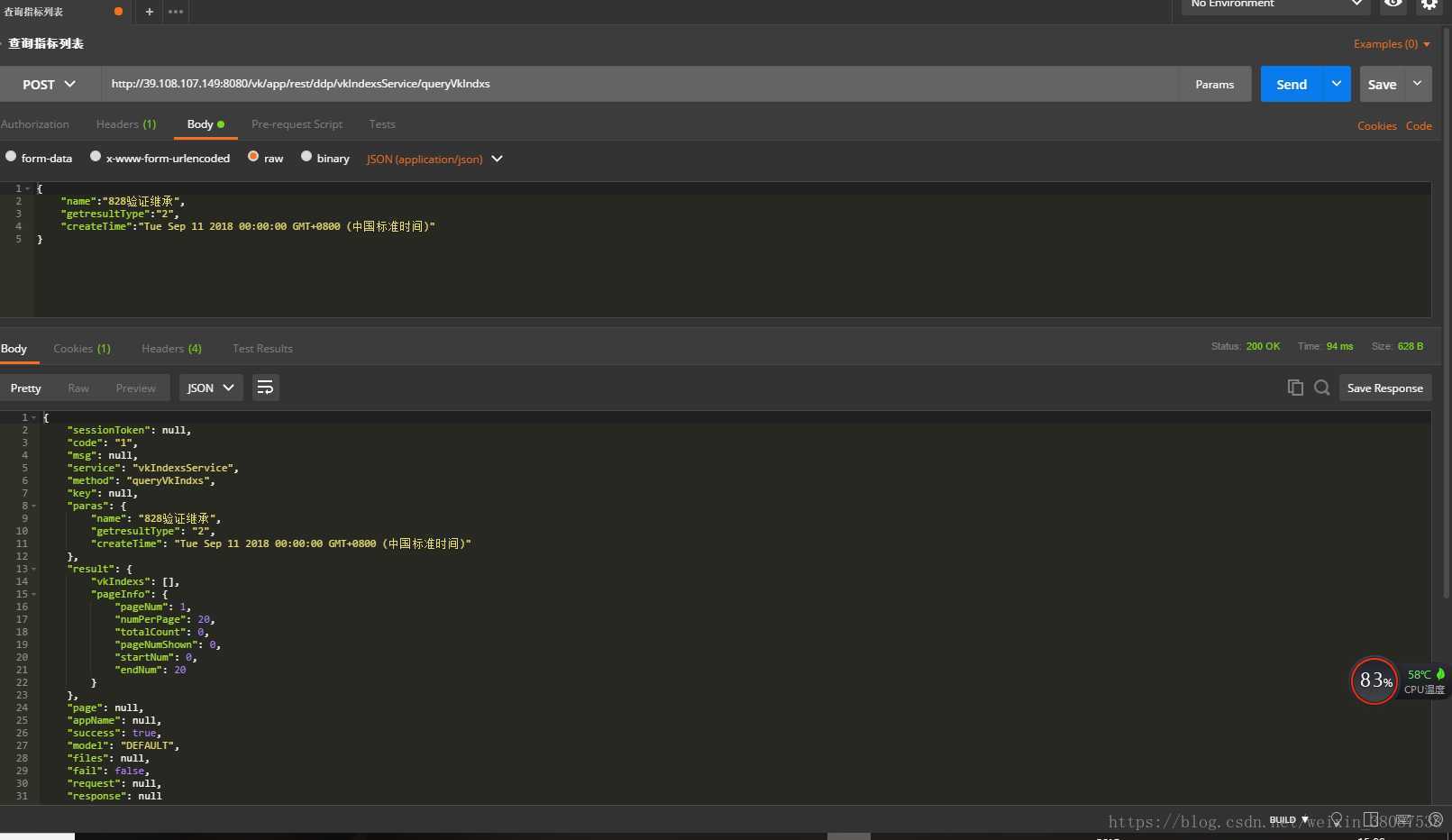Switch to the Authorization tab
This screenshot has width=1452, height=840.
pos(34,124)
